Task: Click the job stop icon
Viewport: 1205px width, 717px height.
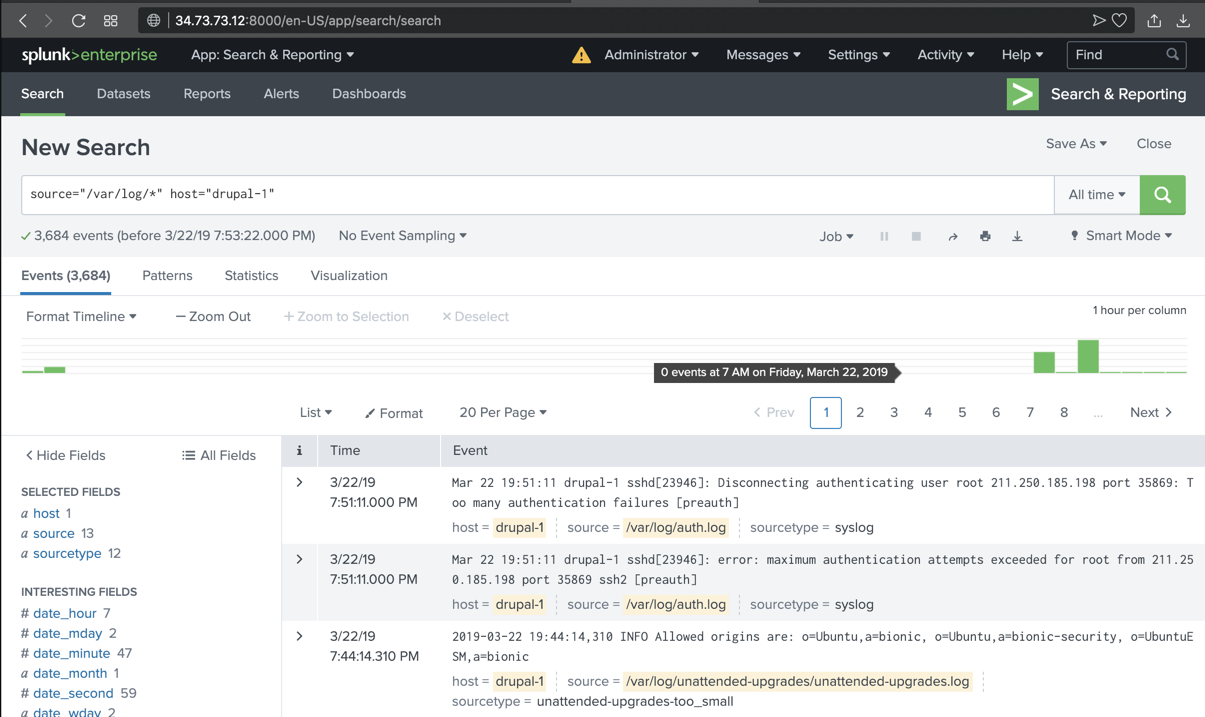Action: (916, 237)
